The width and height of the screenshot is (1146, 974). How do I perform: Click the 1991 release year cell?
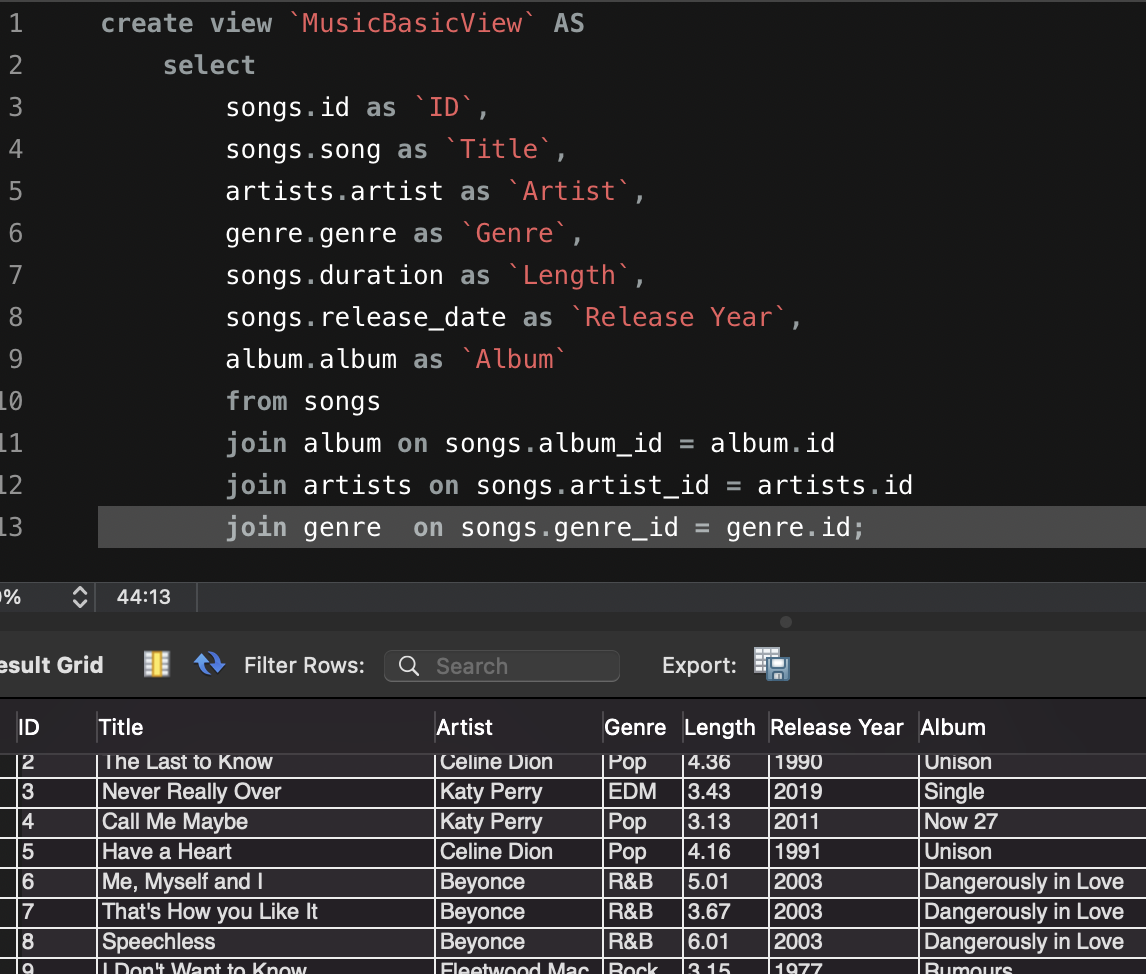[843, 852]
